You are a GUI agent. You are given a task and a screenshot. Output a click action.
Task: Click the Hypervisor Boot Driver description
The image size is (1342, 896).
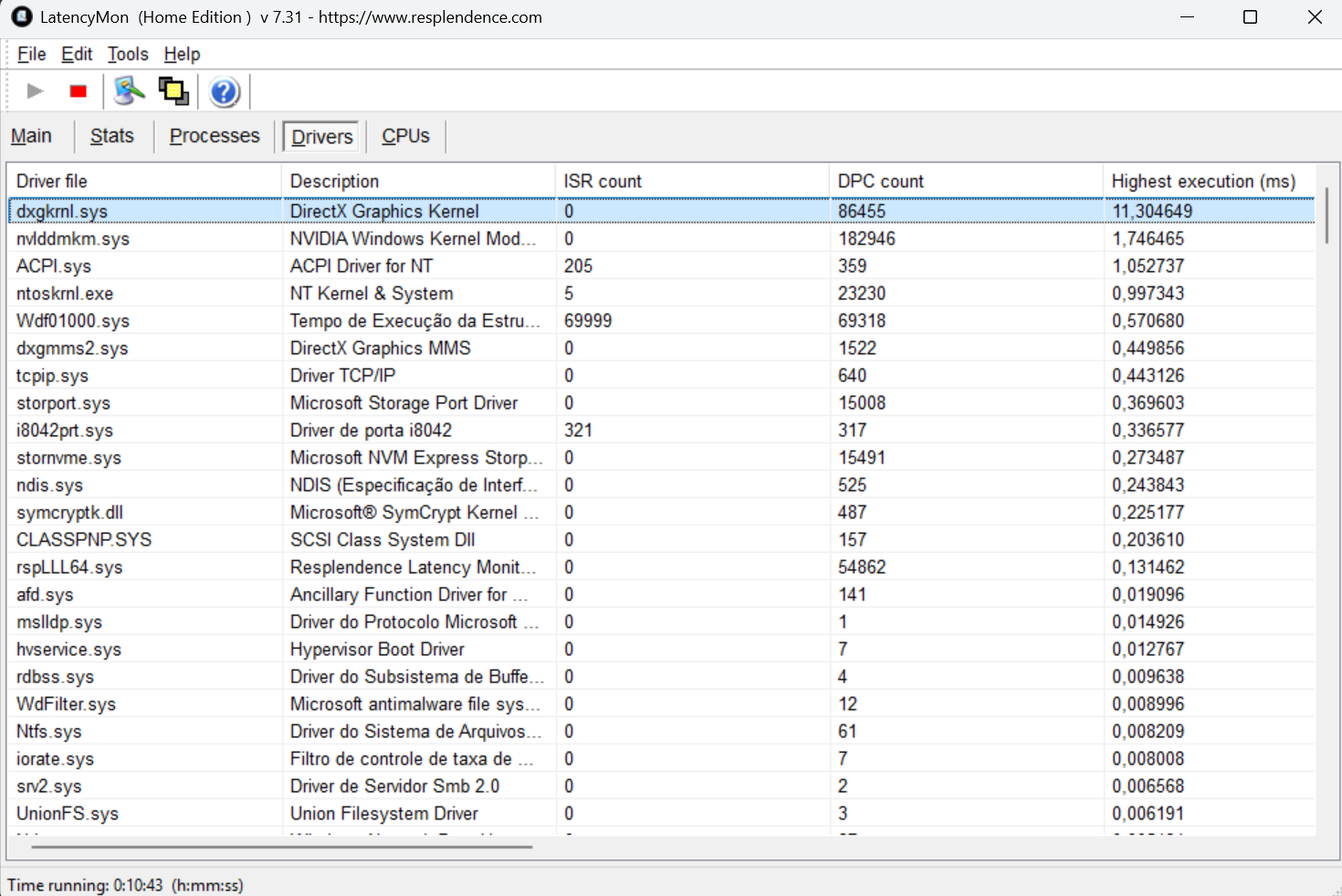pos(377,649)
